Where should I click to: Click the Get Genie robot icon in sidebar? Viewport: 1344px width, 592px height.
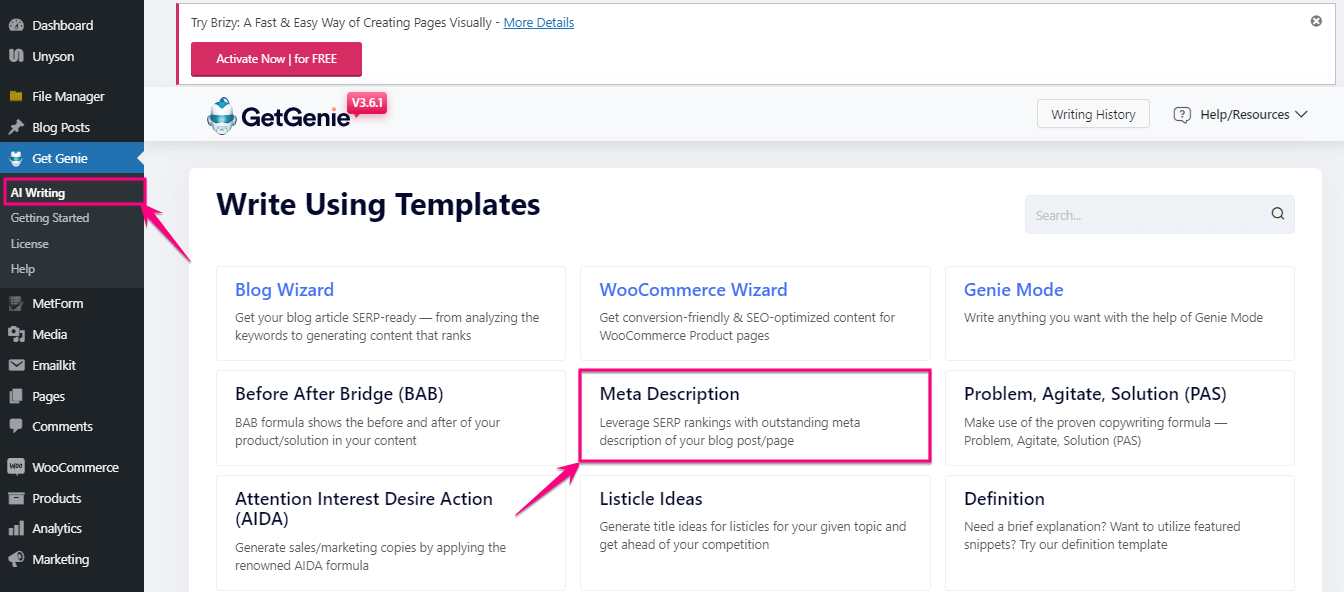click(x=16, y=158)
